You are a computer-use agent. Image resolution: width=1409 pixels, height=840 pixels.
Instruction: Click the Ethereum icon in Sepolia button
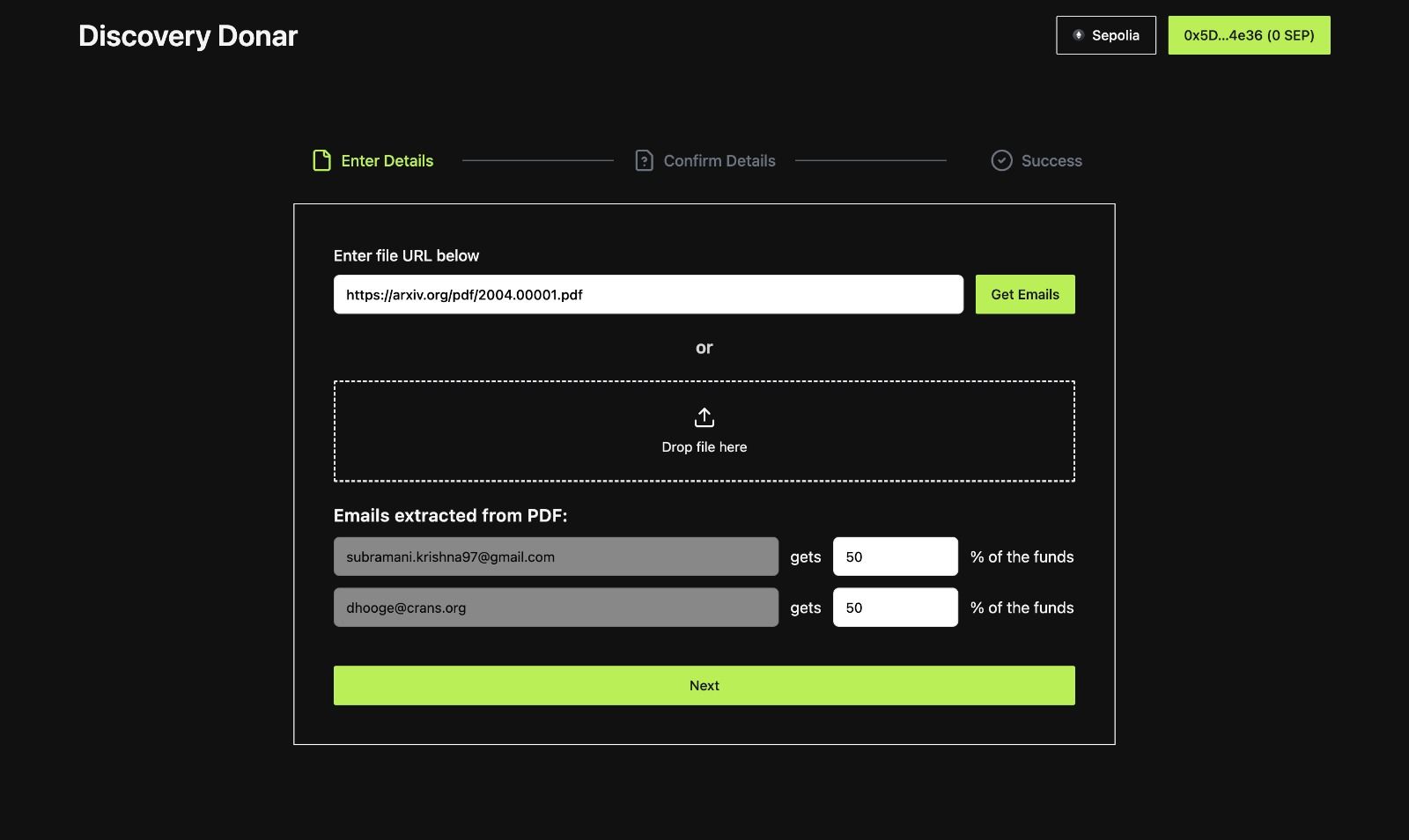tap(1078, 35)
